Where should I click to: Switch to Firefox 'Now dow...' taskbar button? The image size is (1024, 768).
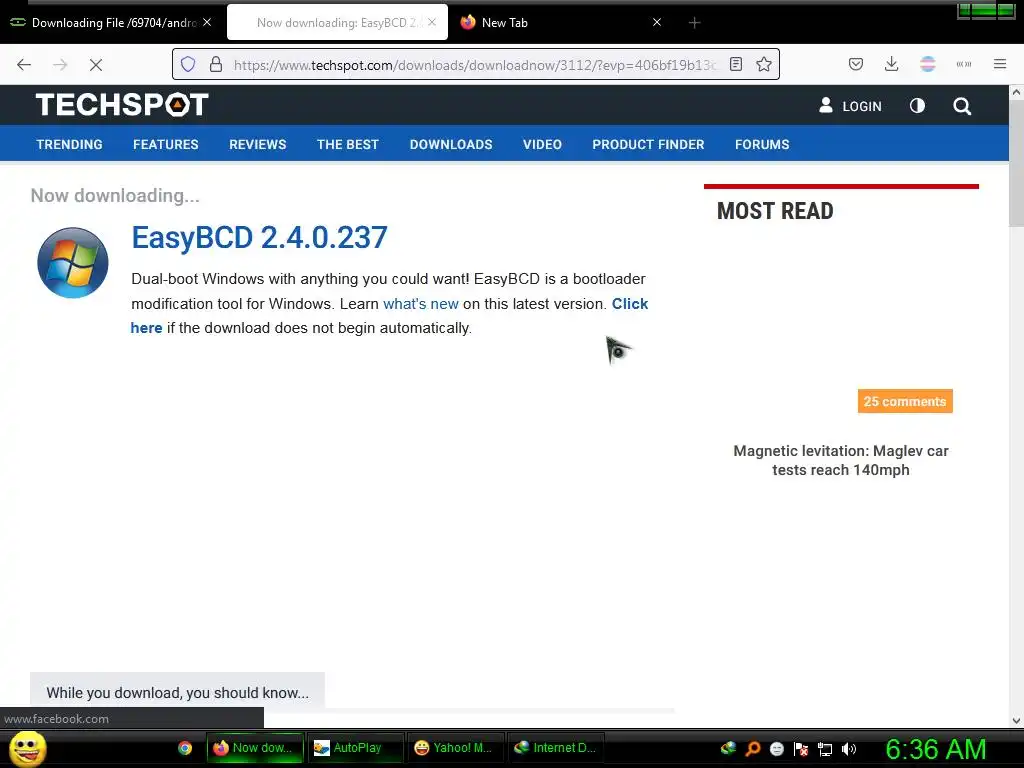[x=255, y=748]
